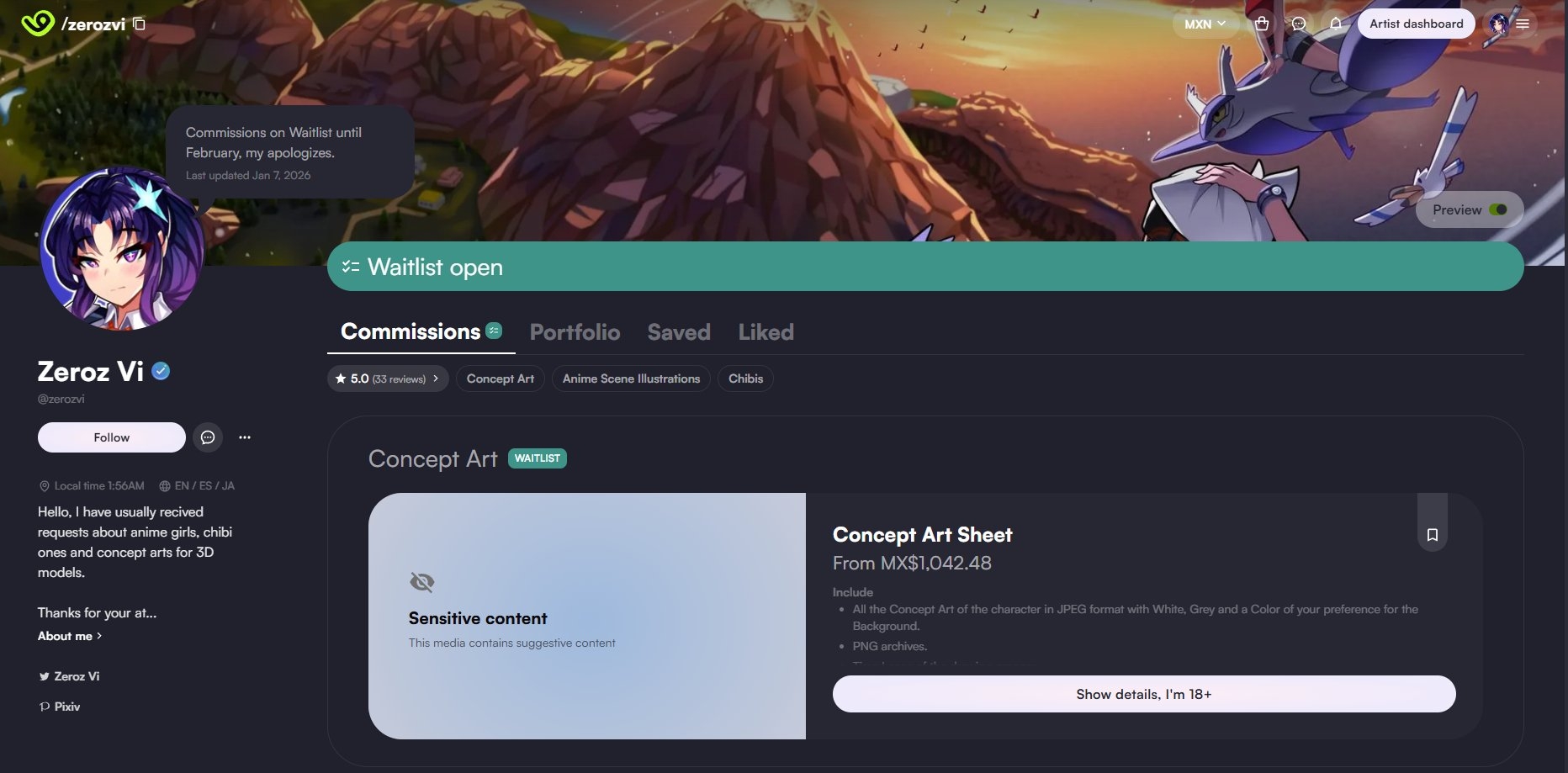
Task: Toggle the Preview switch
Action: coord(1498,209)
